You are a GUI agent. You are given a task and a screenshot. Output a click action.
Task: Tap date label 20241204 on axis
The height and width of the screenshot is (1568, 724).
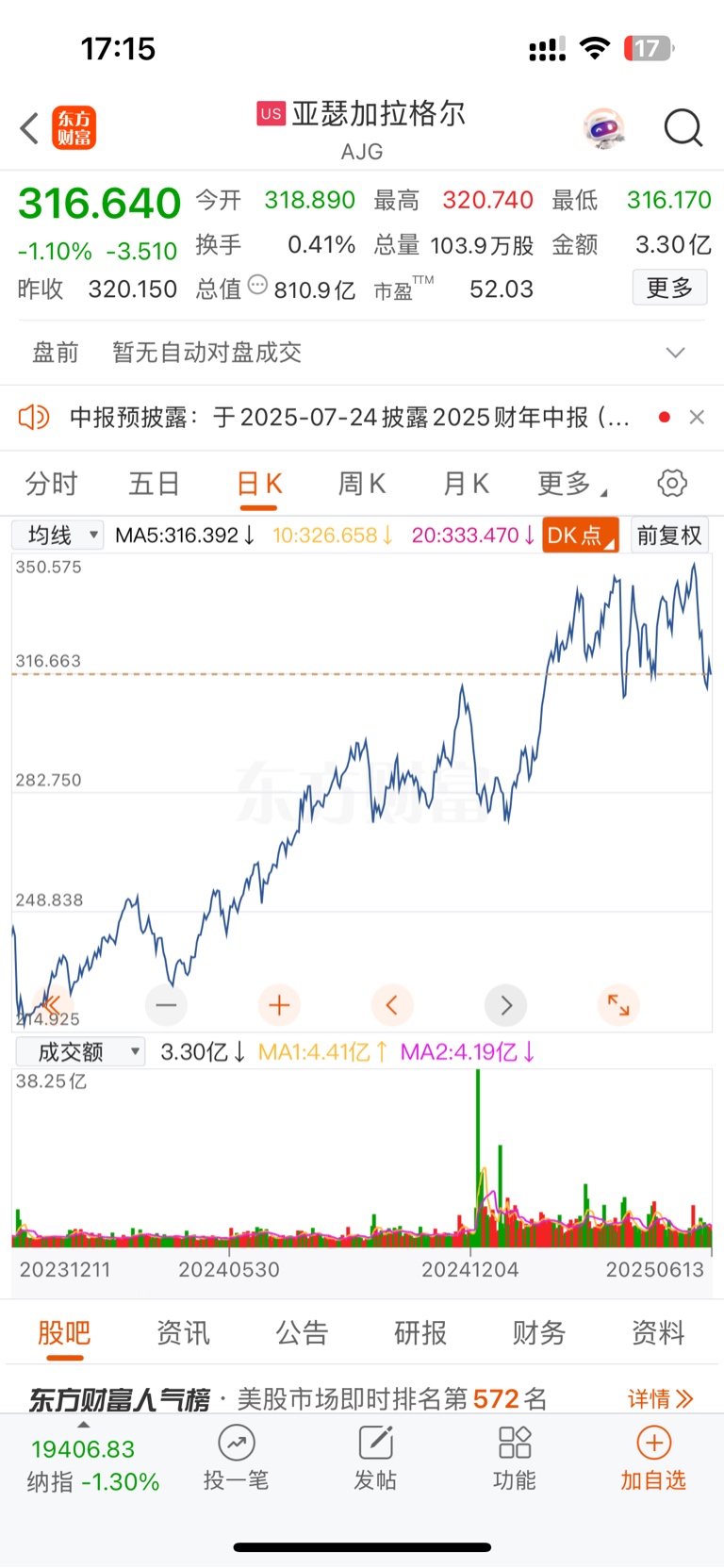(x=469, y=1269)
